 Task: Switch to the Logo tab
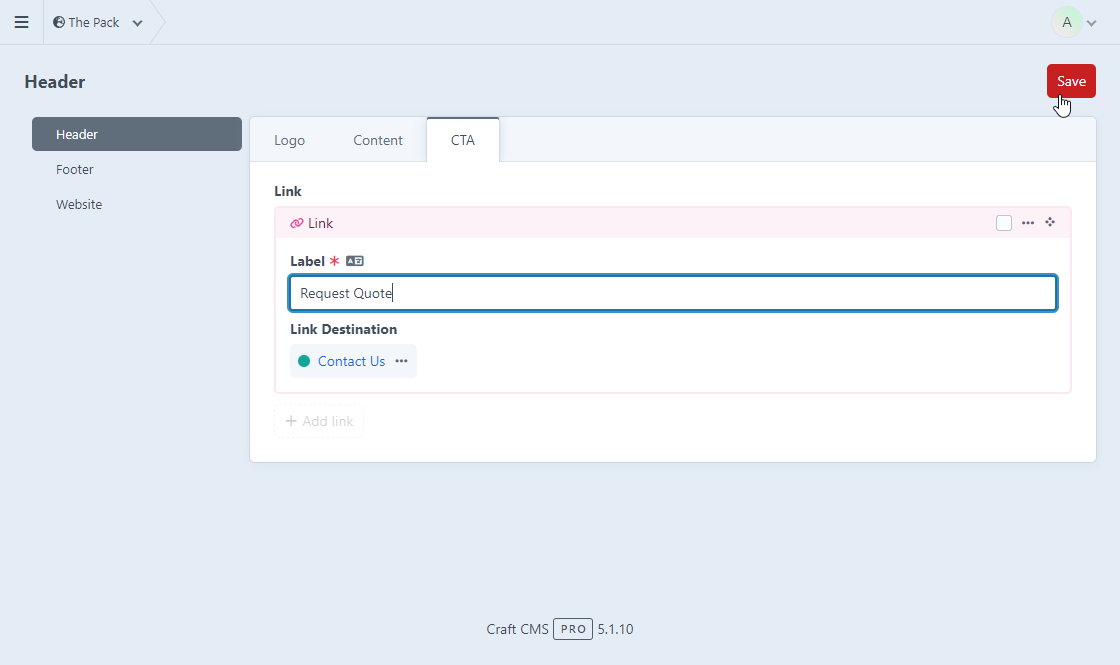pos(289,140)
